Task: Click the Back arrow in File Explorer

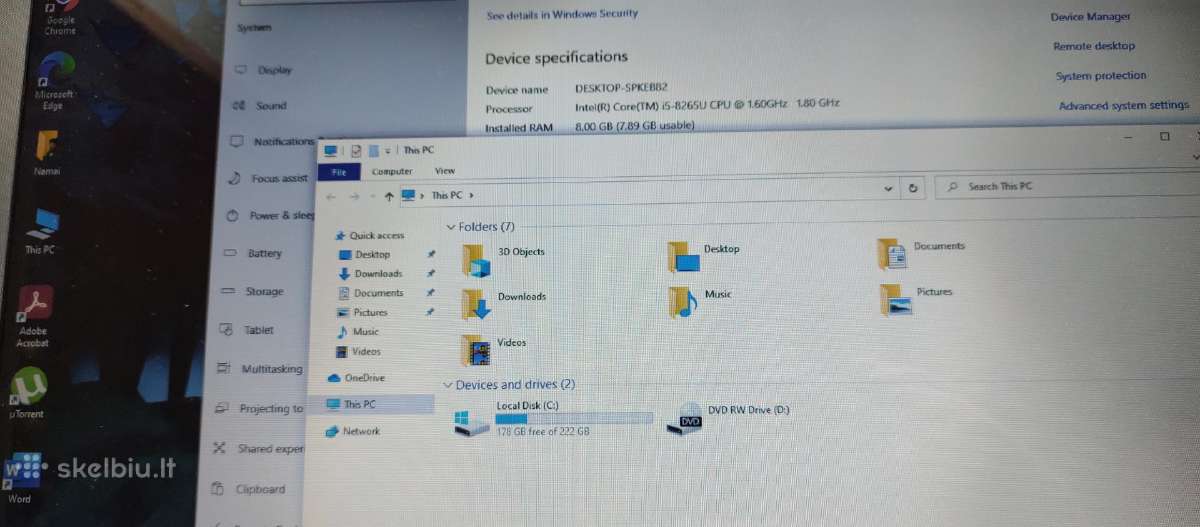Action: pos(332,197)
